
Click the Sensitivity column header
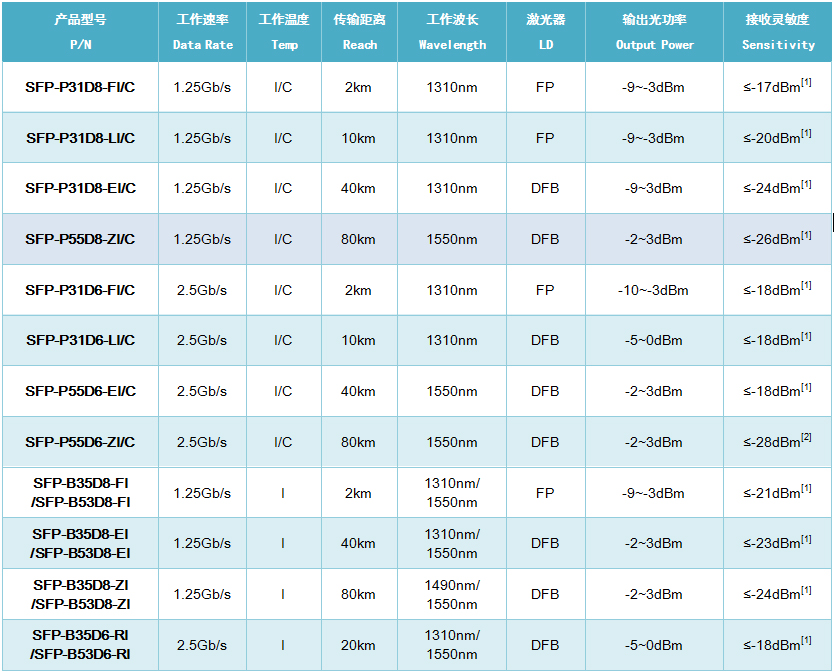coord(778,32)
